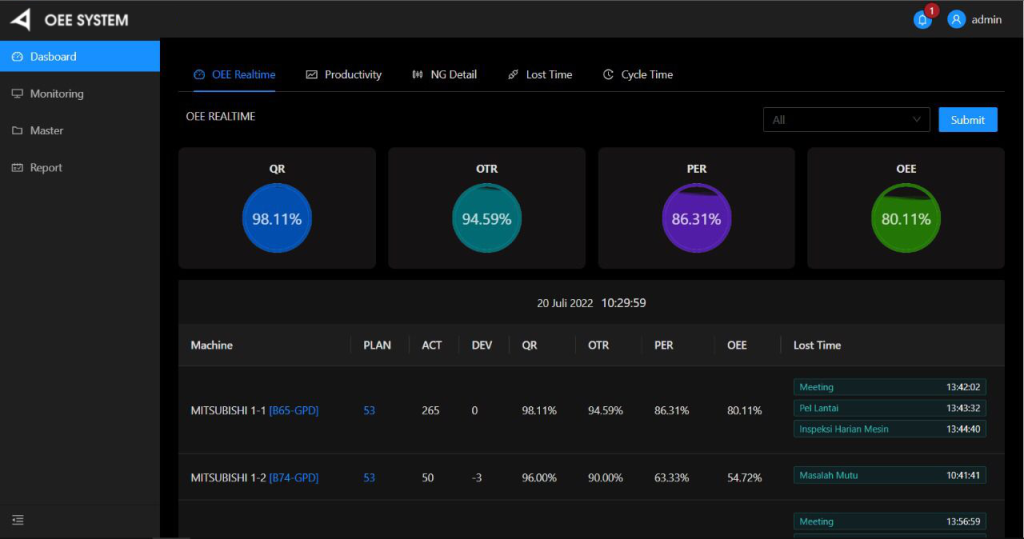Click the admin user avatar icon
Image resolution: width=1024 pixels, height=539 pixels.
[x=956, y=19]
